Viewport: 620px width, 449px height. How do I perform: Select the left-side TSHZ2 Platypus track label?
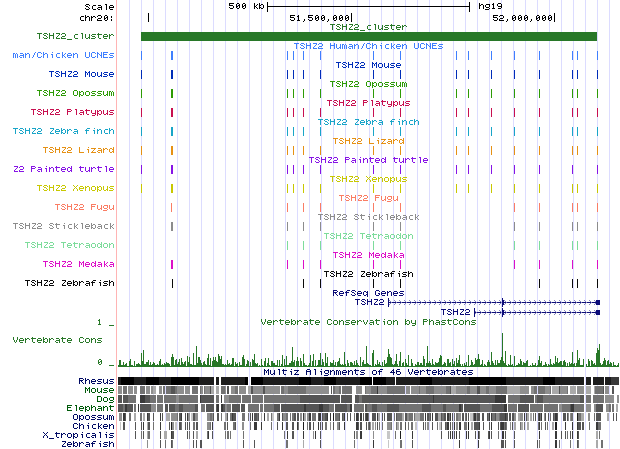[72, 112]
